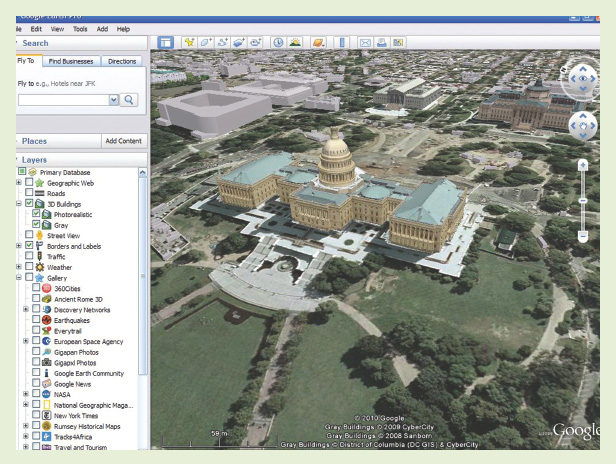This screenshot has height=464, width=616.
Task: Toggle sunlight across the landscape icon
Action: (296, 44)
